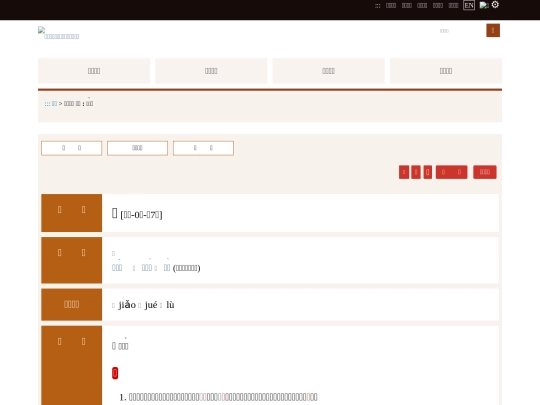The height and width of the screenshot is (405, 540).
Task: Click the first blue zhuyin pronunciation link
Action: (117, 268)
